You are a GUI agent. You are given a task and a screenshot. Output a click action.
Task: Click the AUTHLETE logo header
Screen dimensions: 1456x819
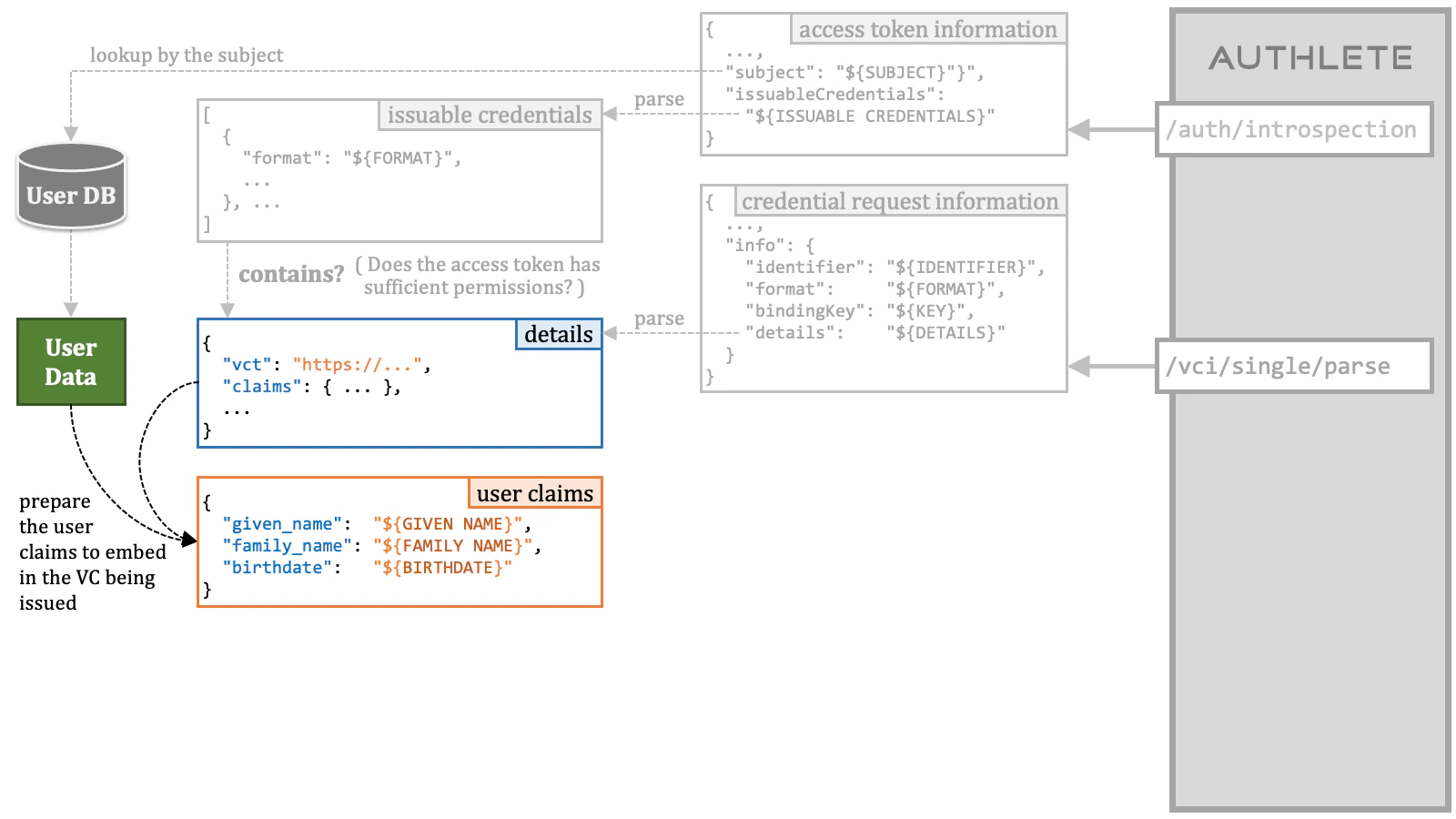pyautogui.click(x=1311, y=58)
